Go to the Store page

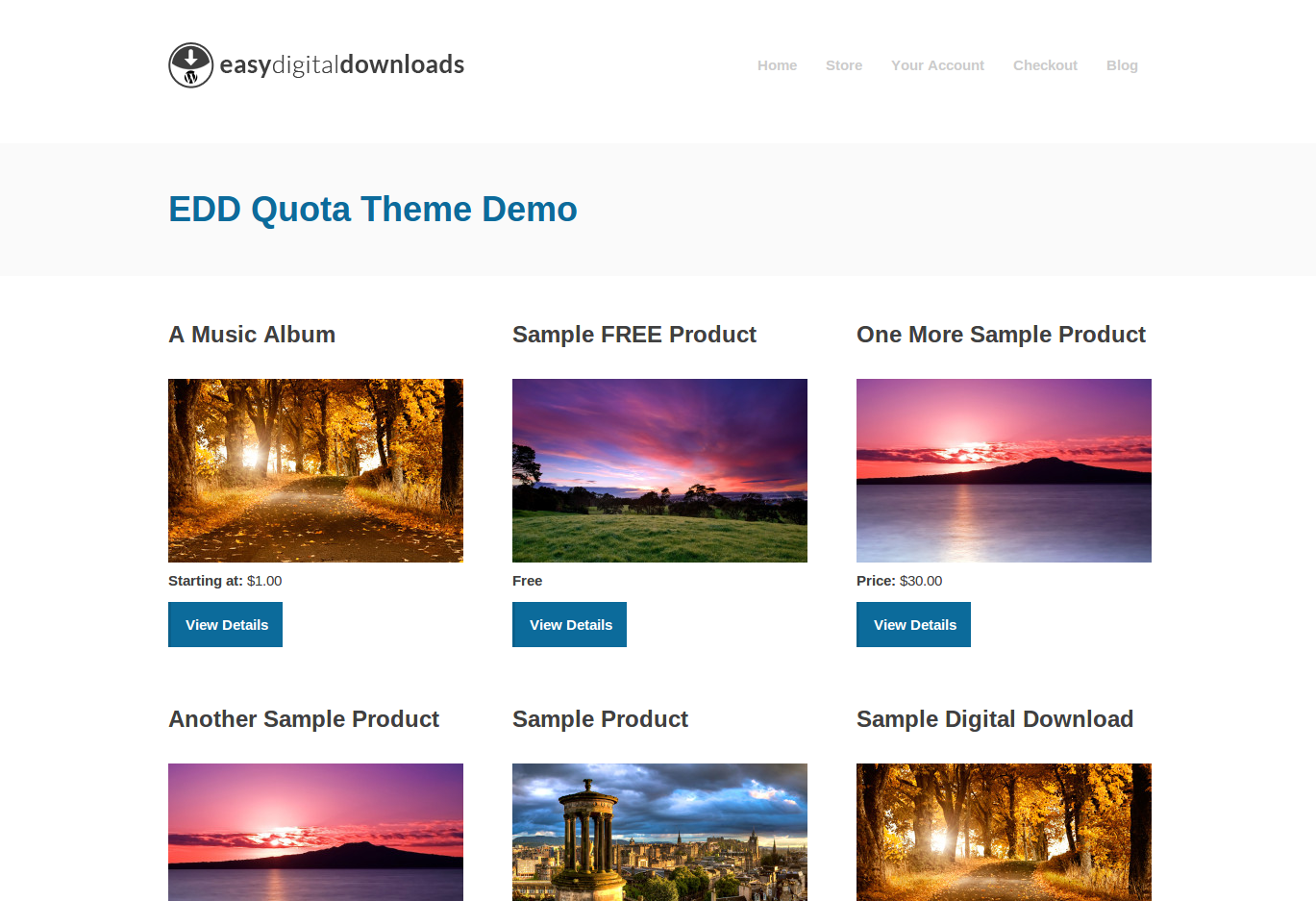pos(843,65)
